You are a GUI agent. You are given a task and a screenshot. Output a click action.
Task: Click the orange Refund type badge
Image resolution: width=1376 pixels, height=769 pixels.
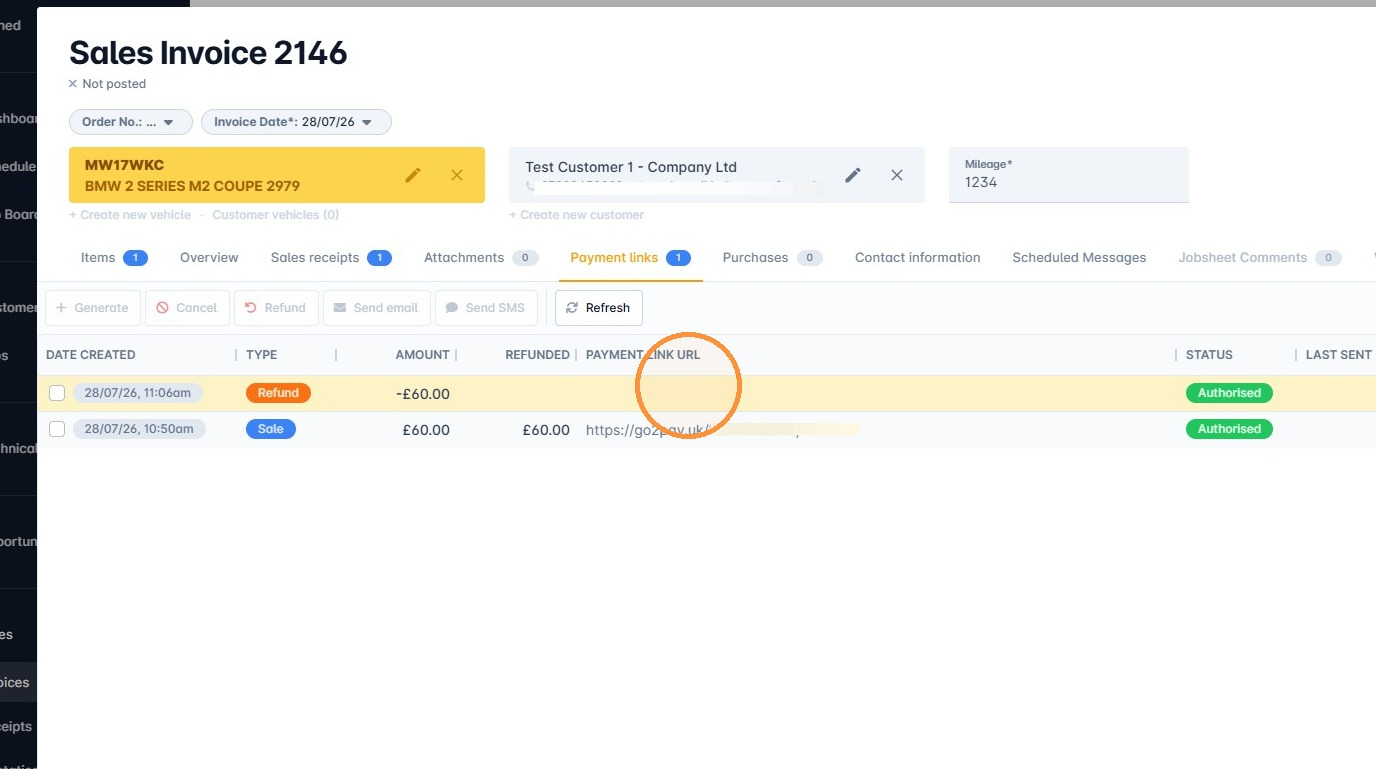278,393
